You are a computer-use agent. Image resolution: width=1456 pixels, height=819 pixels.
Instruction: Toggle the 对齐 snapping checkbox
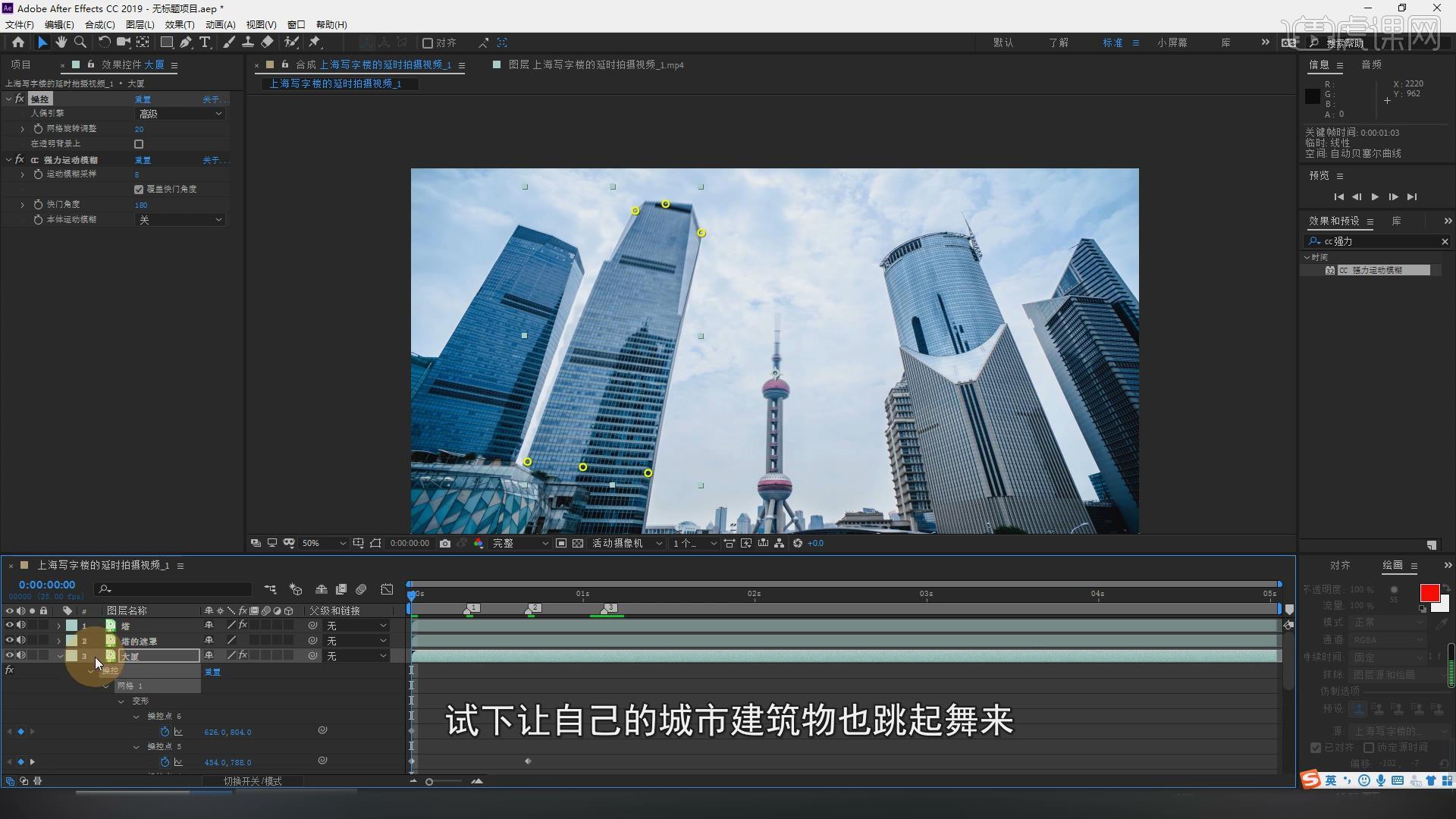tap(428, 43)
